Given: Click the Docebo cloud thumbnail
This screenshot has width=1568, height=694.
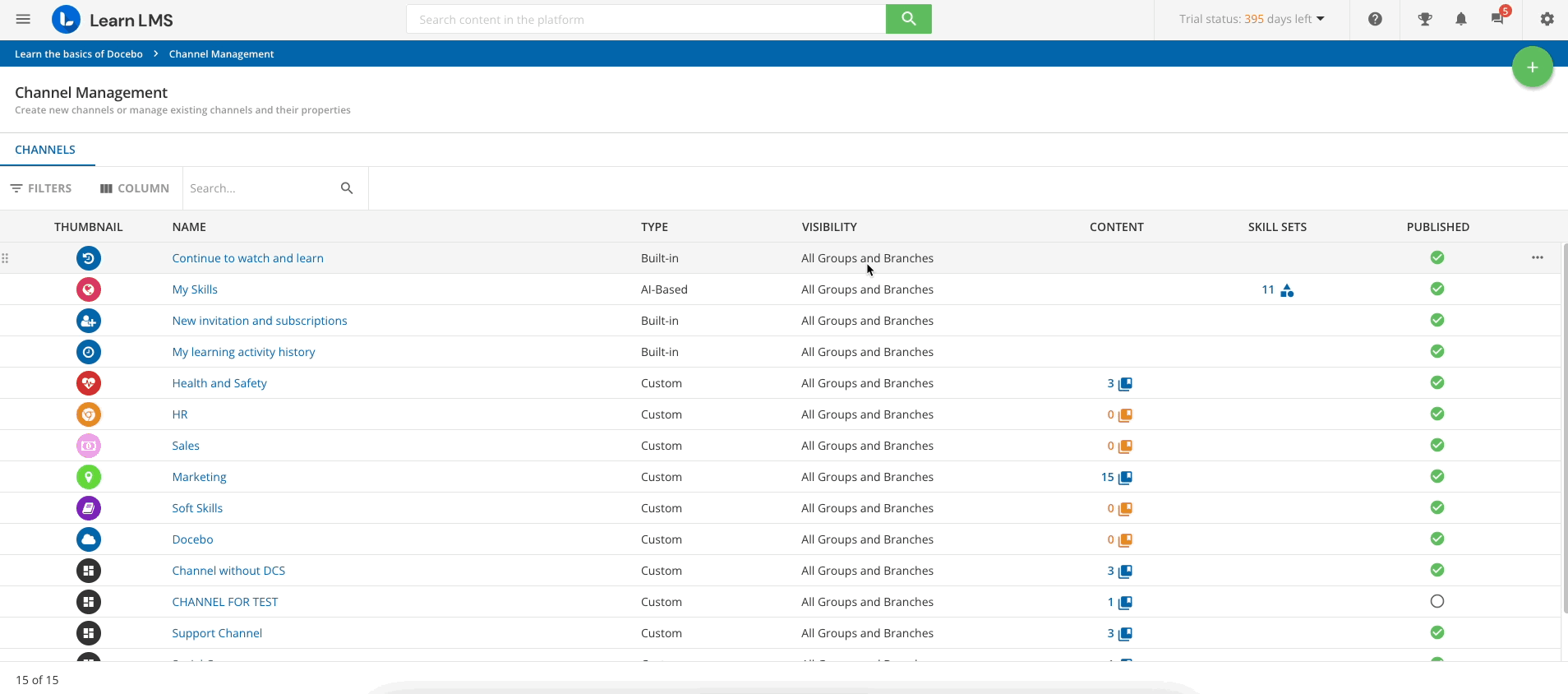Looking at the screenshot, I should (89, 539).
